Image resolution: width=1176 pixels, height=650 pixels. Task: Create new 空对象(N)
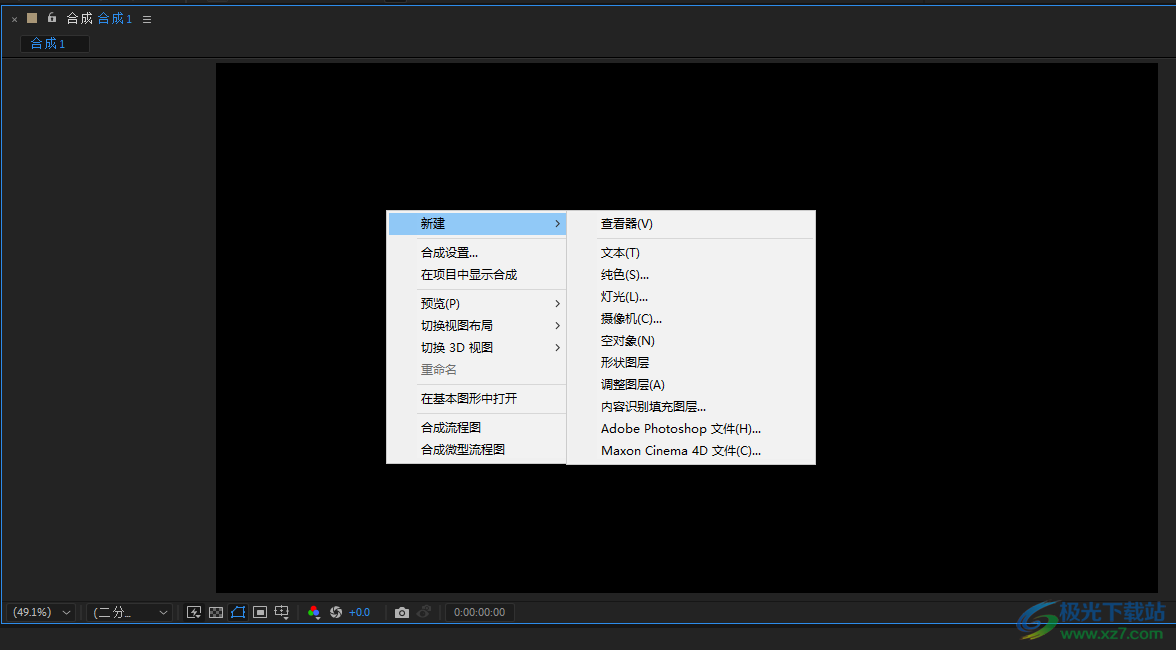(x=691, y=340)
